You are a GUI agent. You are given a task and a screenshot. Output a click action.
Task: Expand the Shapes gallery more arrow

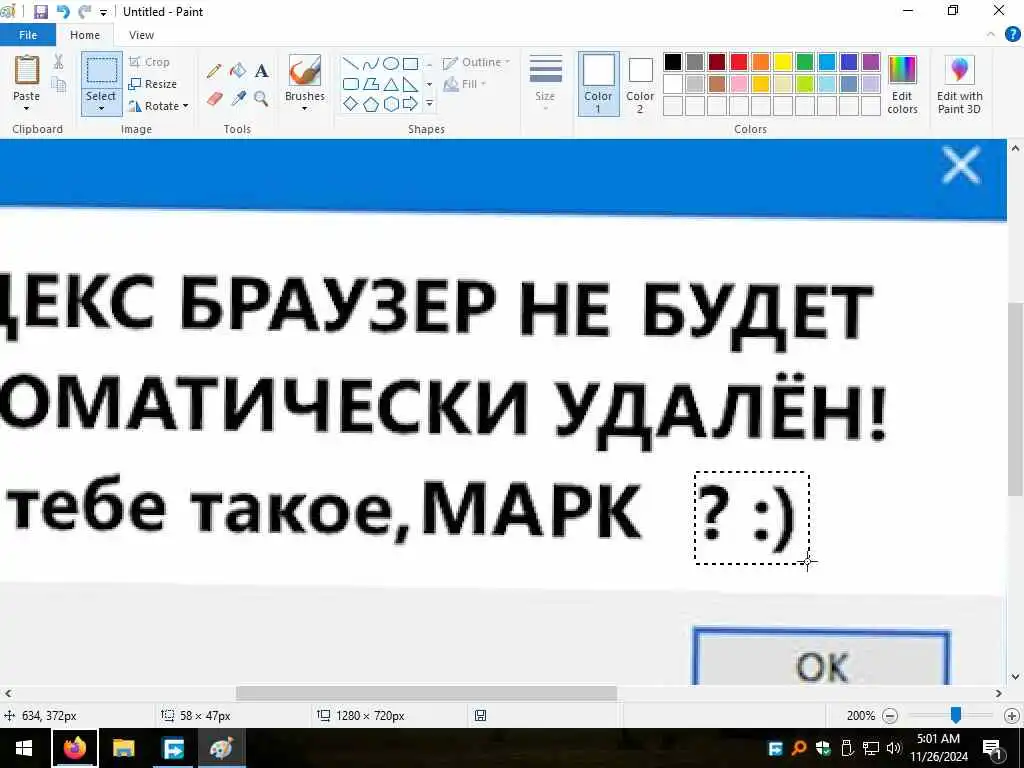coord(430,104)
